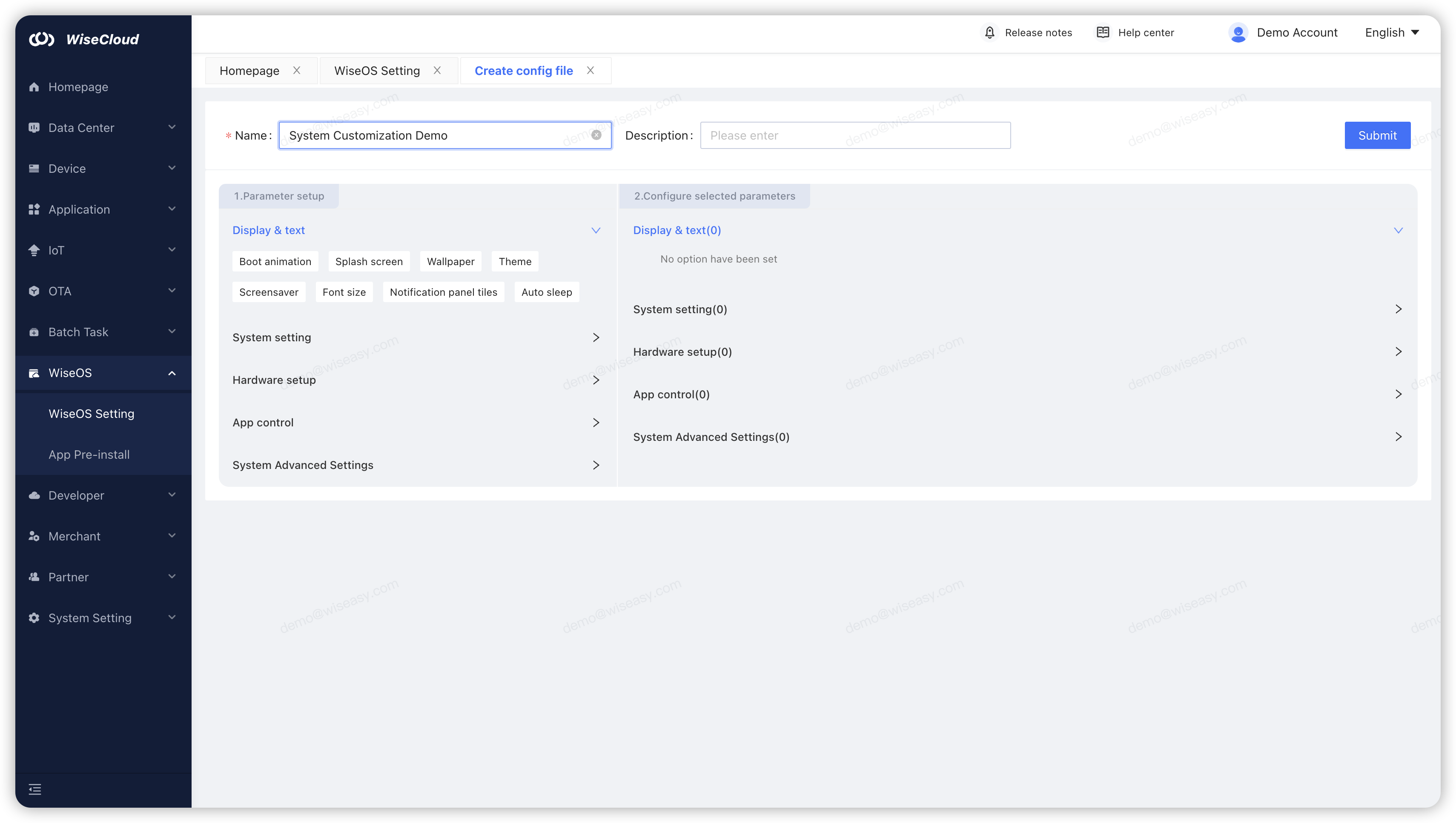Close the WiseOS Setting tab

437,71
